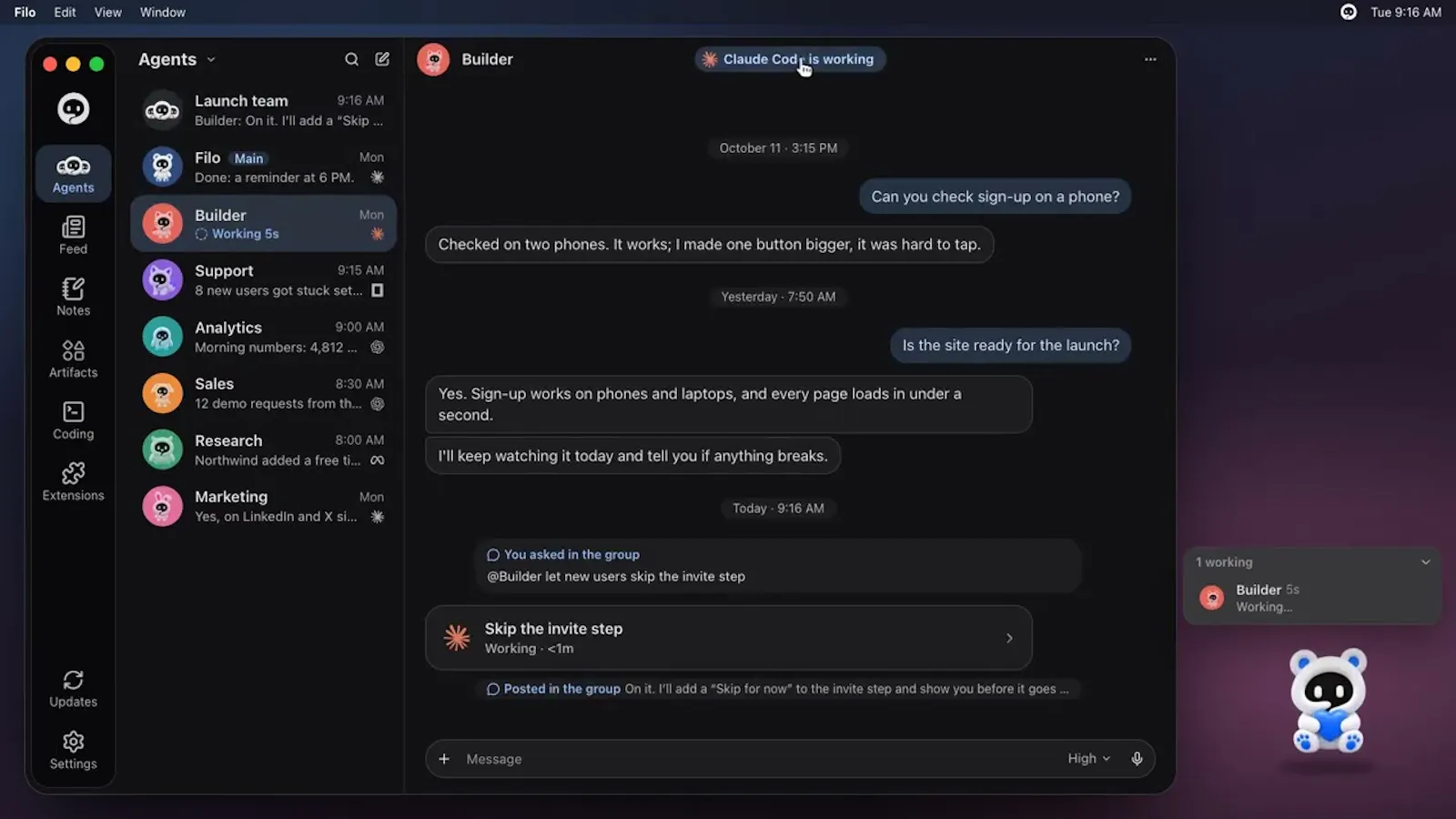This screenshot has height=819, width=1456.
Task: Click the Is the site ready message bubble
Action: 1011,346
